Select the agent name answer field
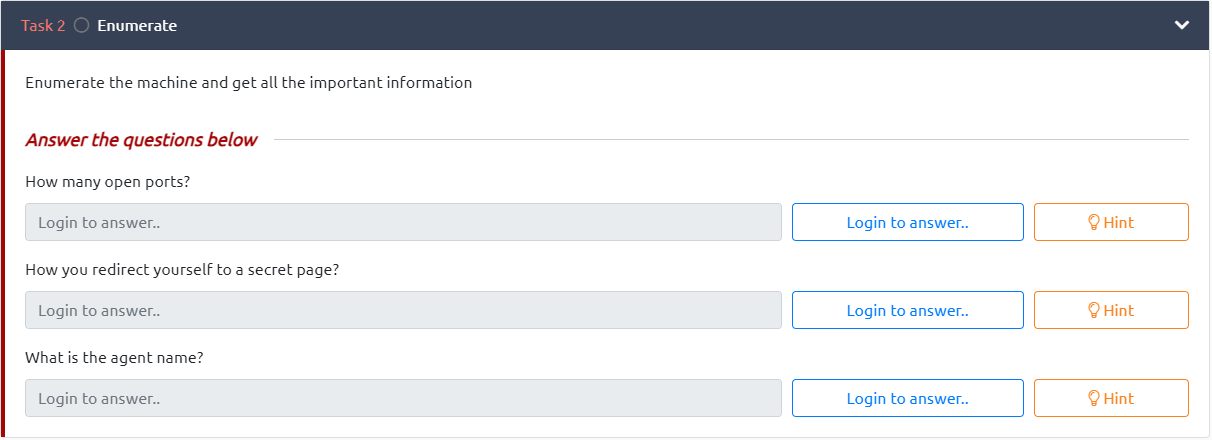Image resolution: width=1212 pixels, height=440 pixels. [403, 398]
